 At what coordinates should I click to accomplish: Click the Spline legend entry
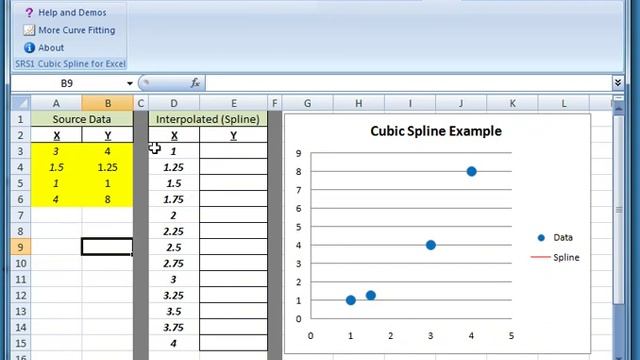[555, 257]
